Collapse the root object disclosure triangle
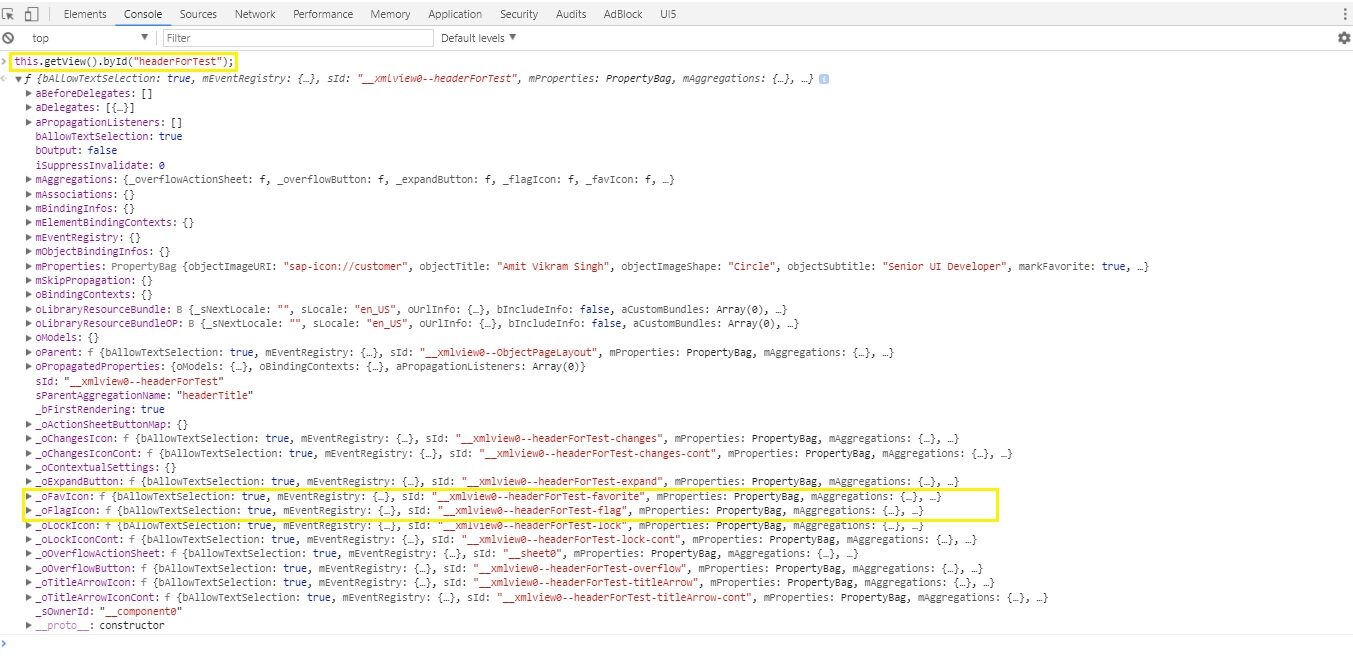 point(18,79)
